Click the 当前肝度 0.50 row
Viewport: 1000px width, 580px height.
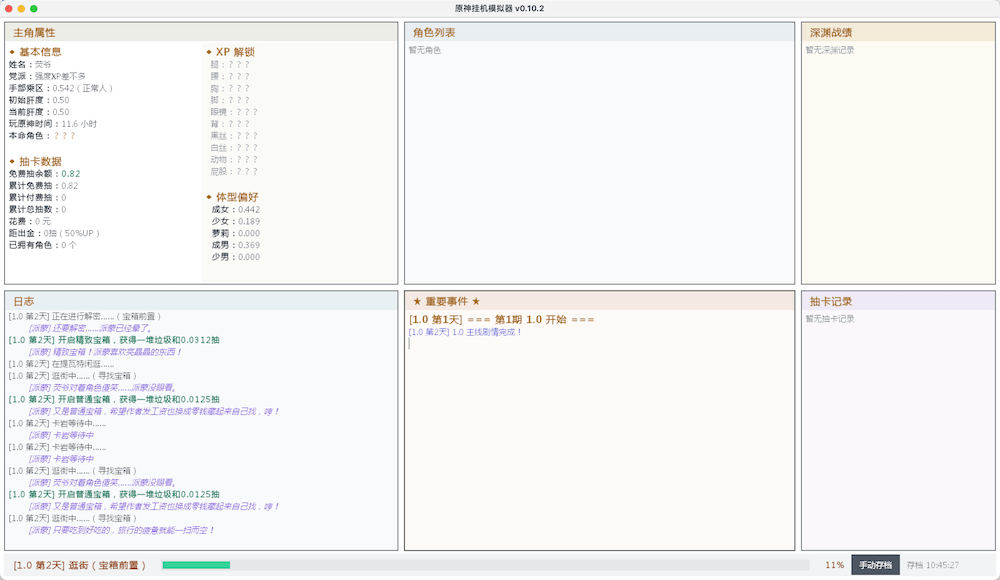click(x=39, y=112)
